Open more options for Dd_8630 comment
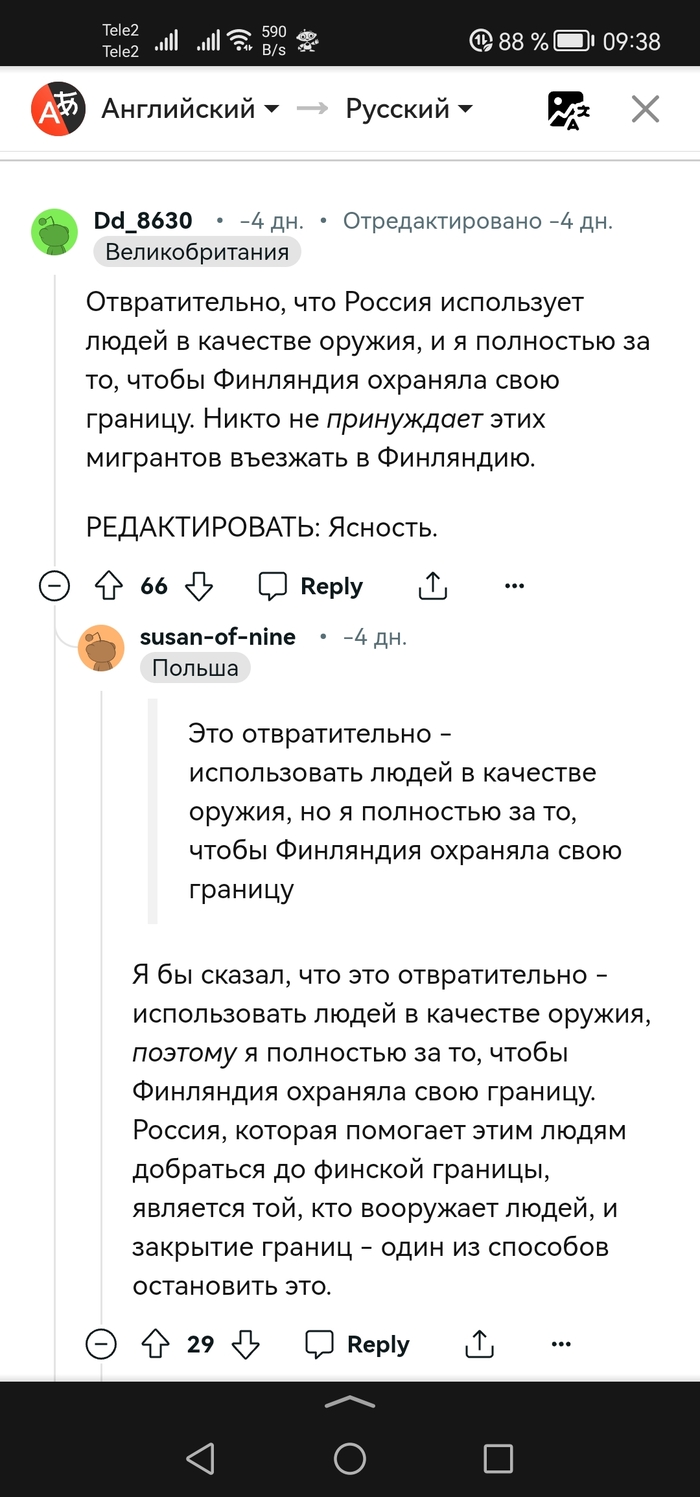 point(514,586)
